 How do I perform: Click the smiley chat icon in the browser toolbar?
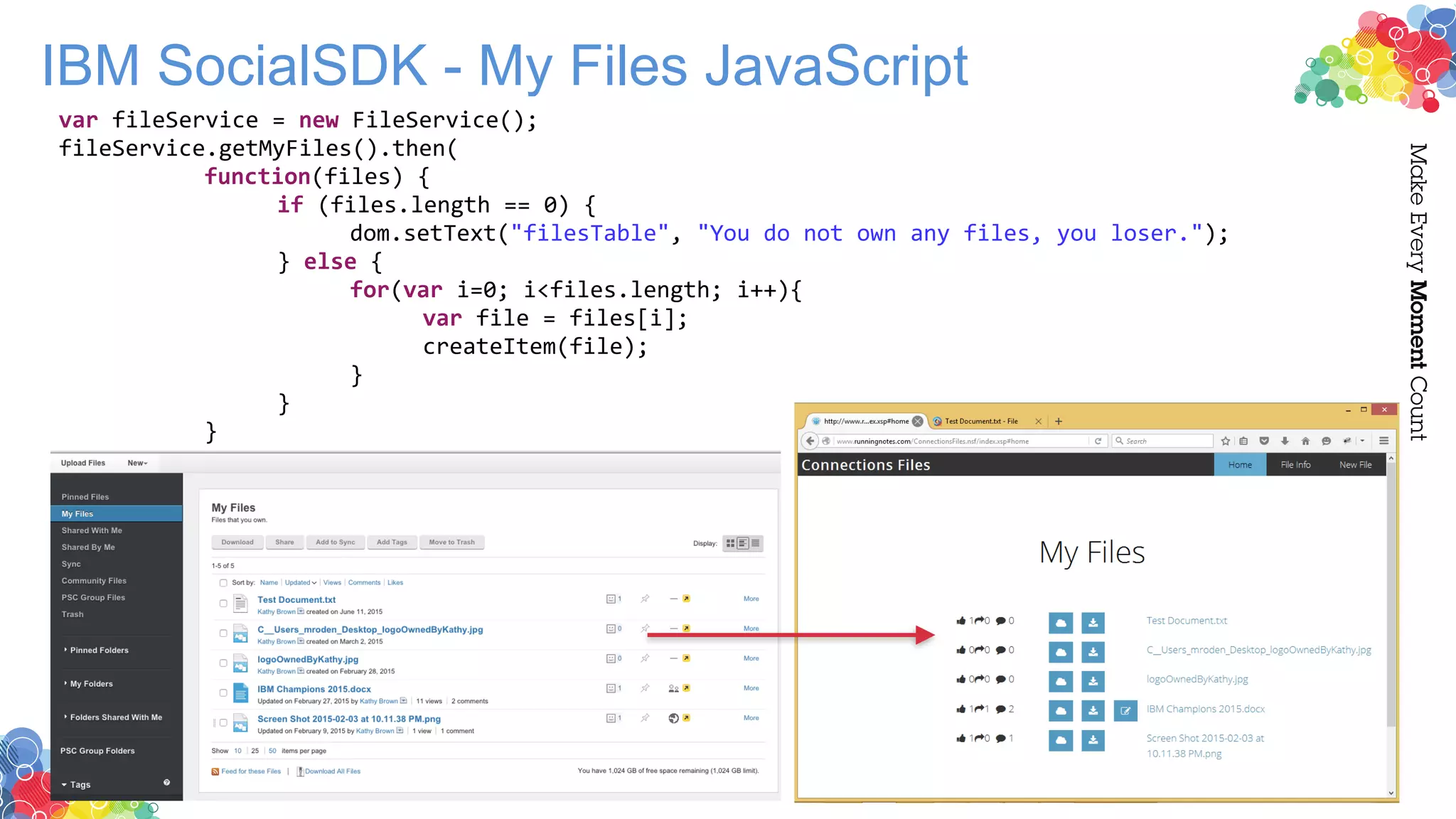pyautogui.click(x=1326, y=441)
